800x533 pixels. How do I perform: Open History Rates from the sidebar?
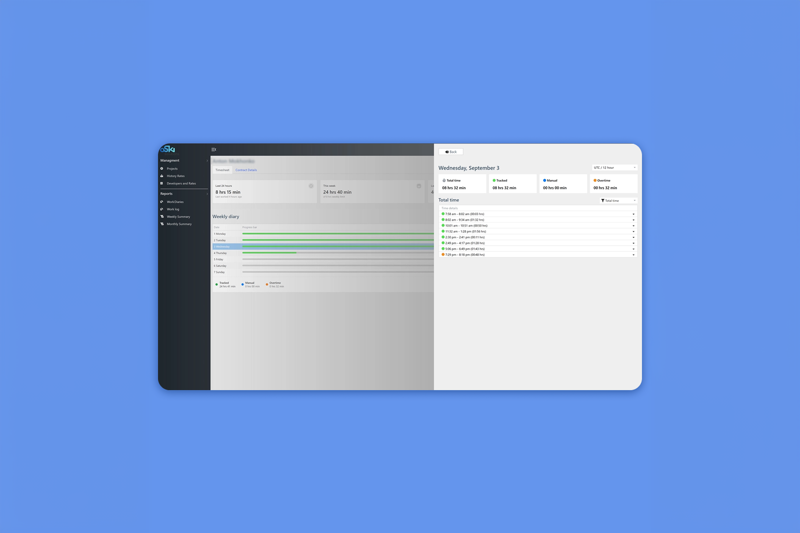(x=175, y=176)
